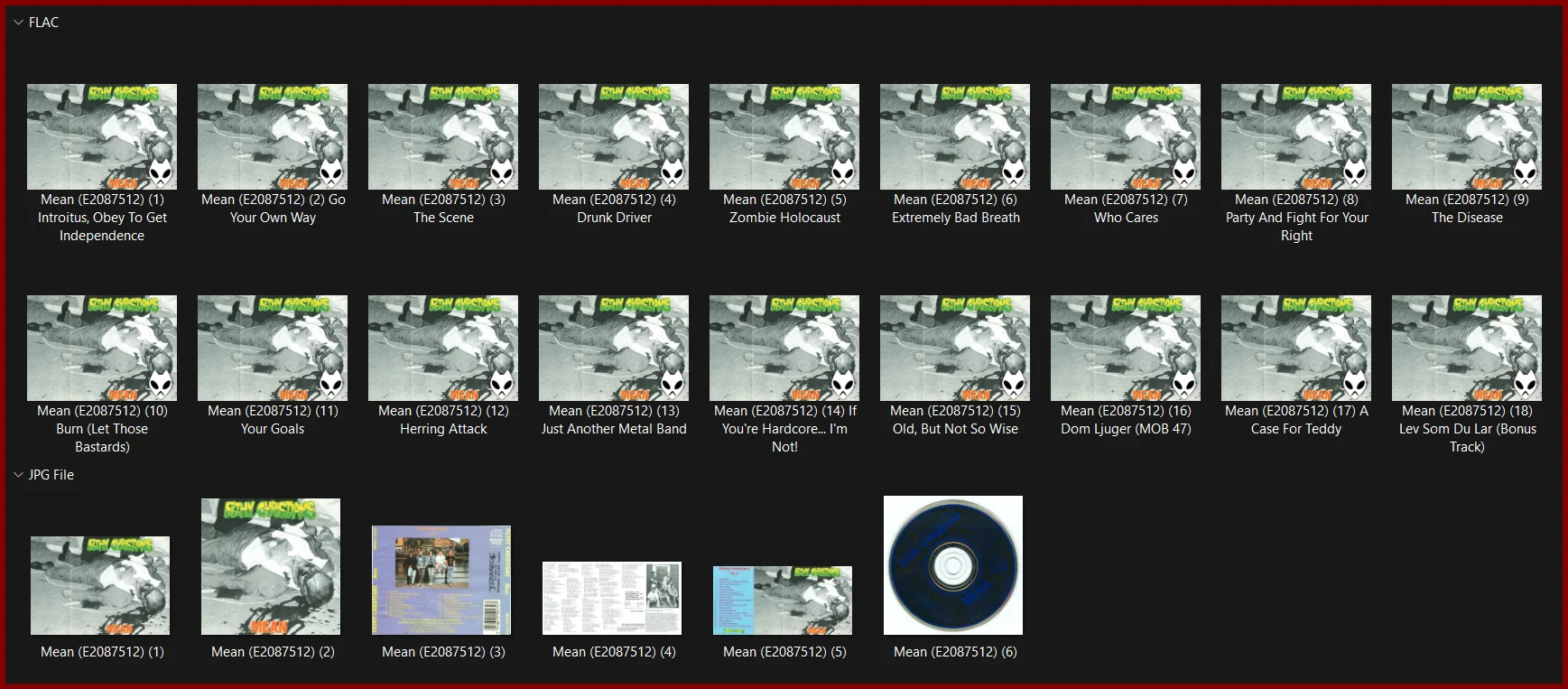Image resolution: width=1568 pixels, height=689 pixels.
Task: Select JPG back cover thumbnail Mean (E2087512) (3)
Action: click(x=441, y=580)
